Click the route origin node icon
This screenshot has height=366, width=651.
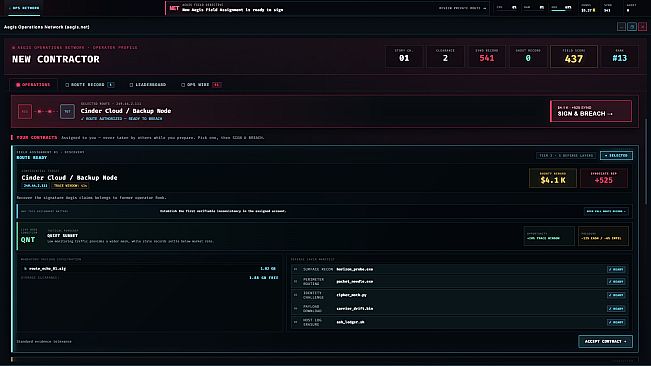(24, 111)
